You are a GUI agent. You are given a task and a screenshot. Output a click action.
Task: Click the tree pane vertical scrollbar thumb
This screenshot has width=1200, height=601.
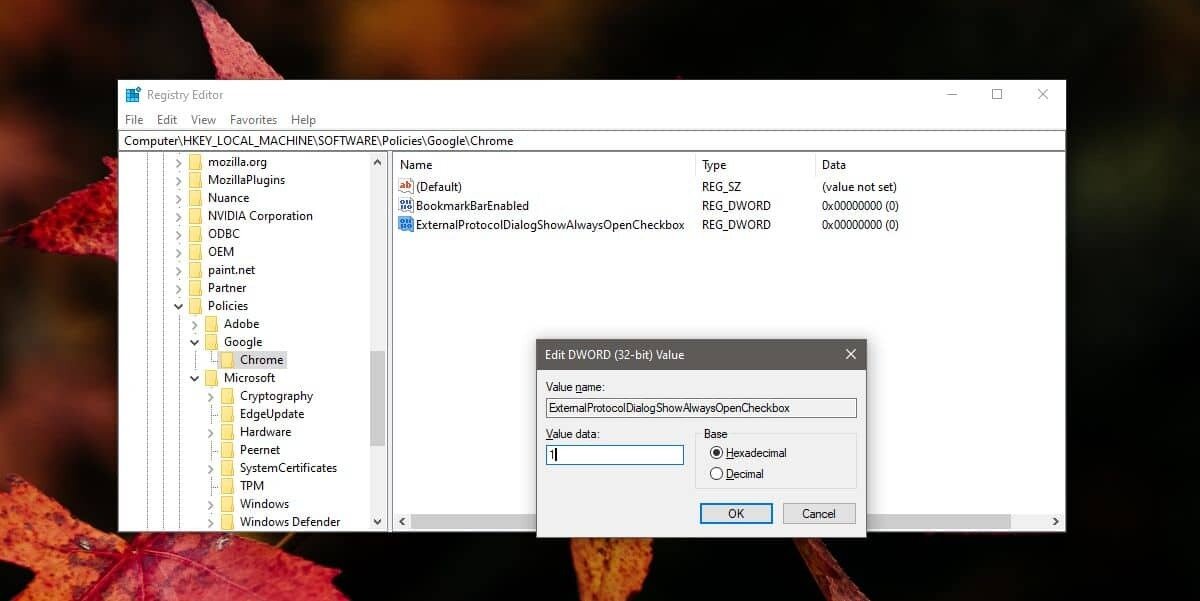tap(378, 398)
